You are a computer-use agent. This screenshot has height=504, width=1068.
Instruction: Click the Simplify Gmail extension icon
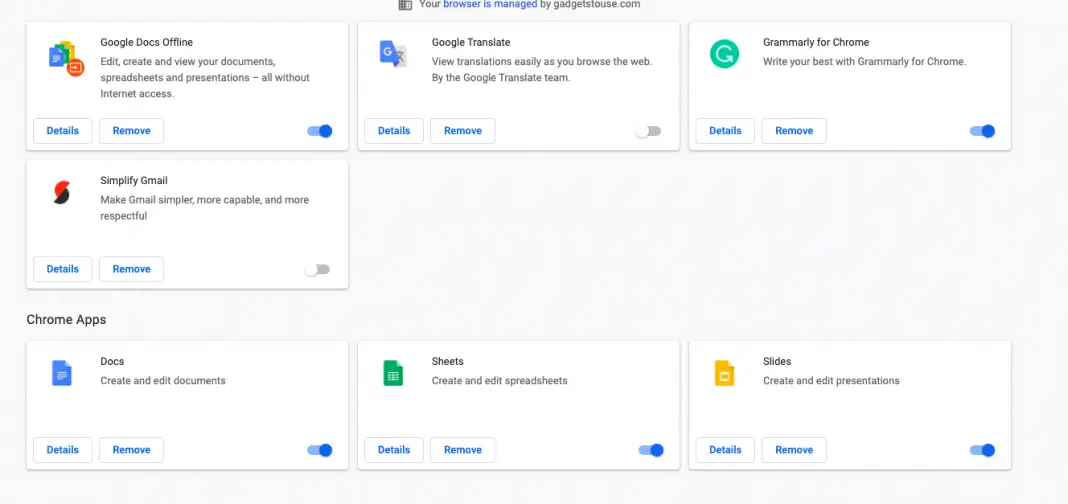click(62, 192)
